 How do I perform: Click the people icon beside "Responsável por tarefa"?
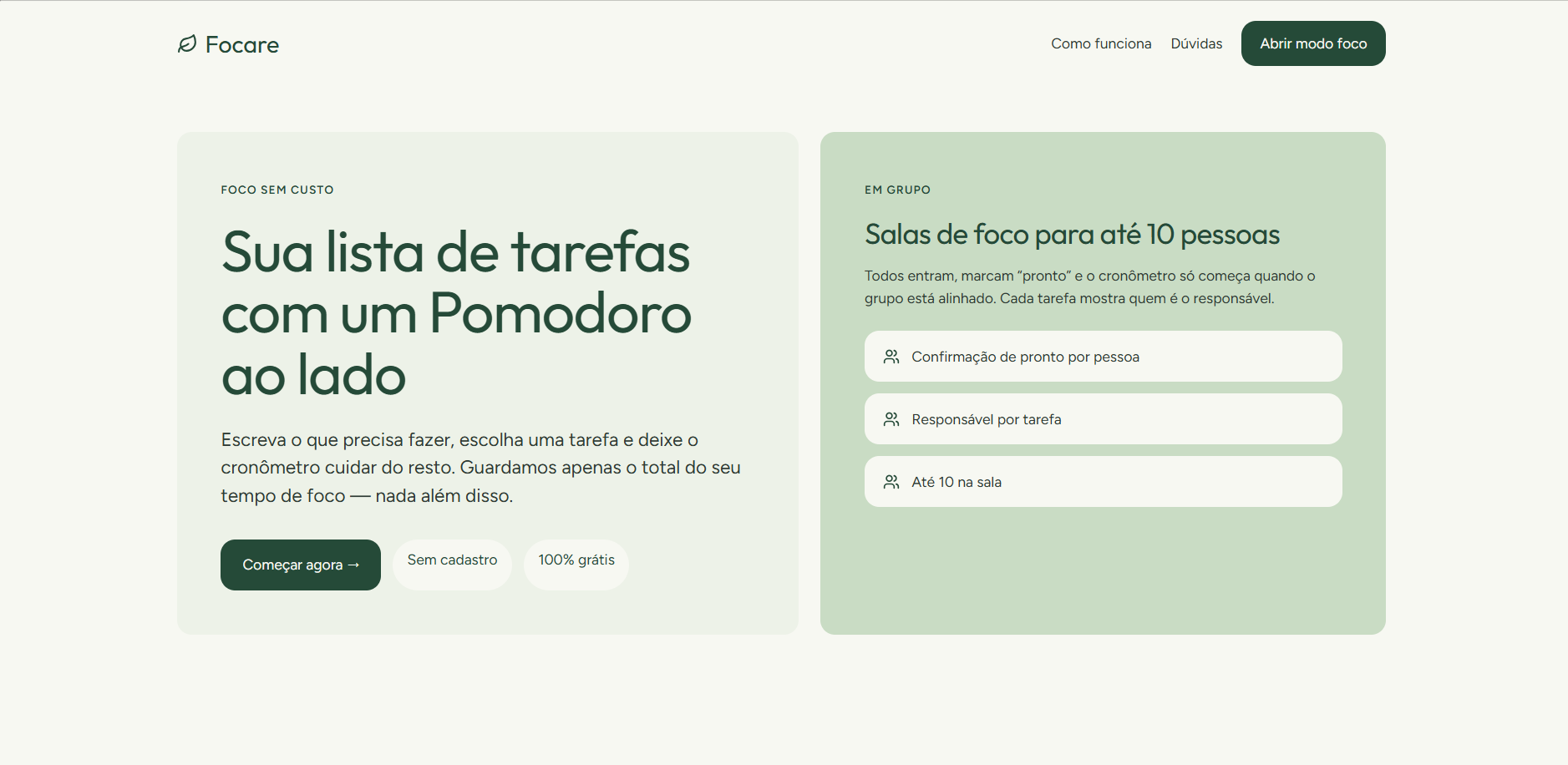tap(891, 419)
